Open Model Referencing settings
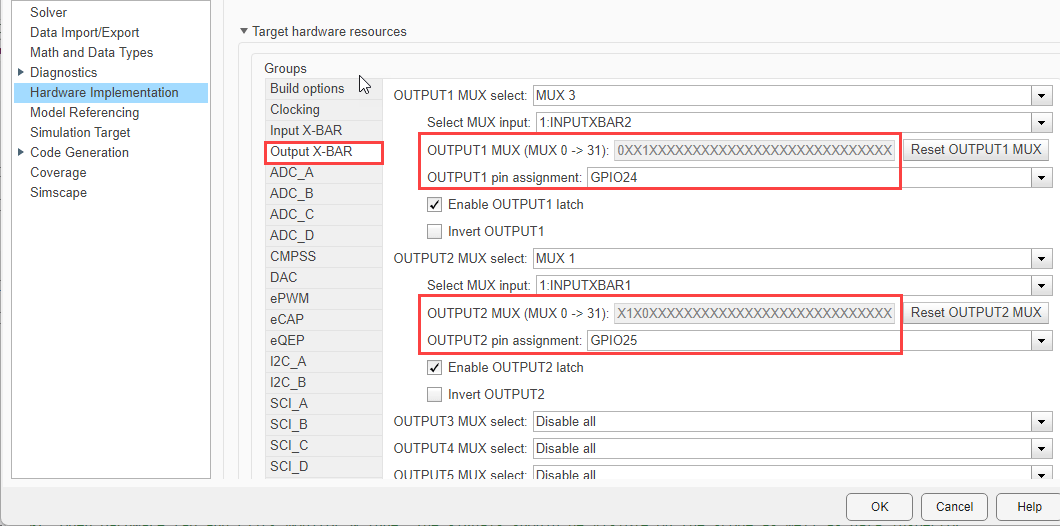Viewport: 1060px width, 526px height. click(85, 112)
